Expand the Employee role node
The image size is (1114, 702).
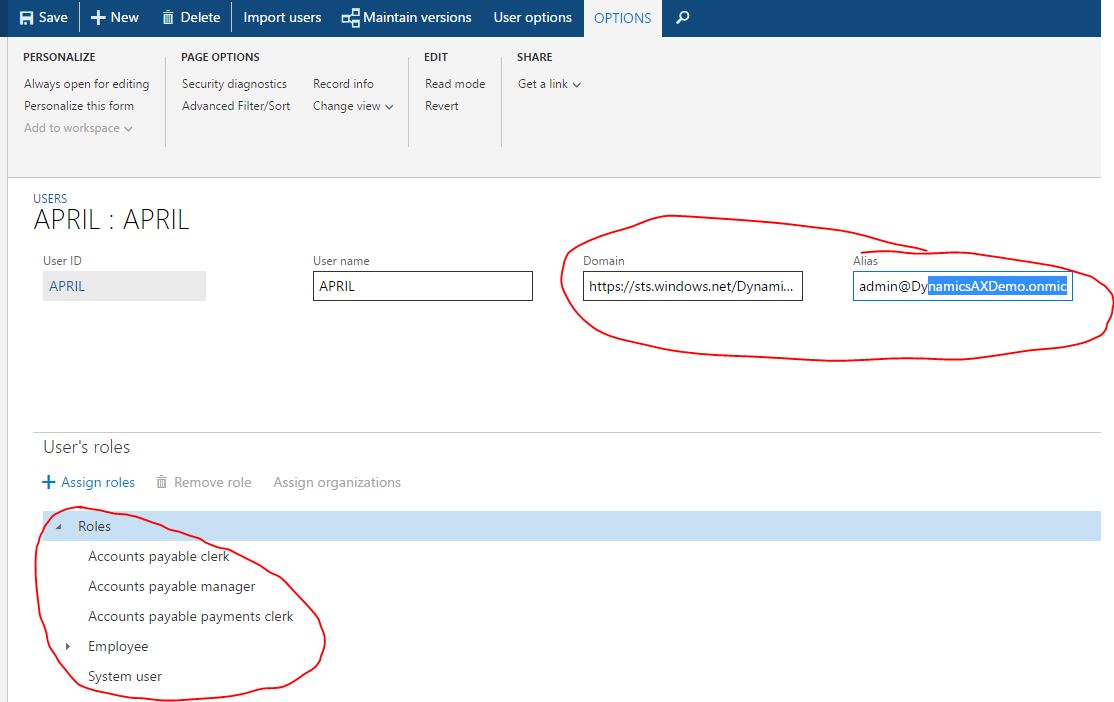68,647
